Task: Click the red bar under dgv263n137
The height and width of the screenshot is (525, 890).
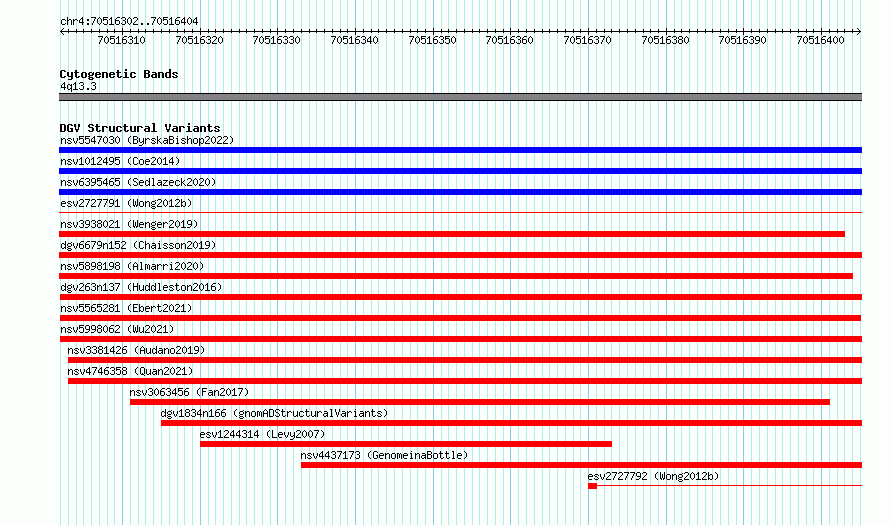Action: 460,297
